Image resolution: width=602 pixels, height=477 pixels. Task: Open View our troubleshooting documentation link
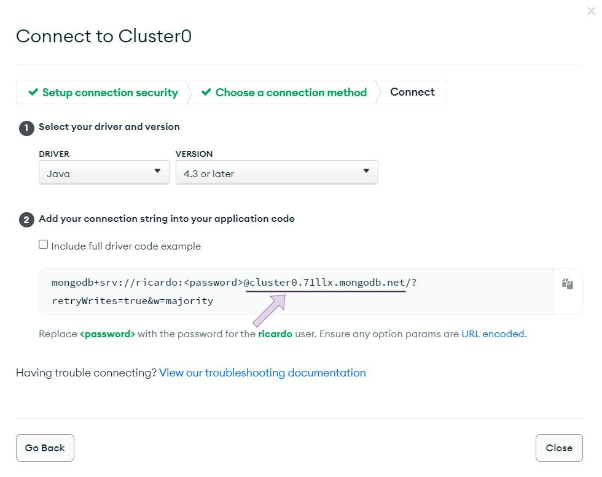tap(262, 373)
